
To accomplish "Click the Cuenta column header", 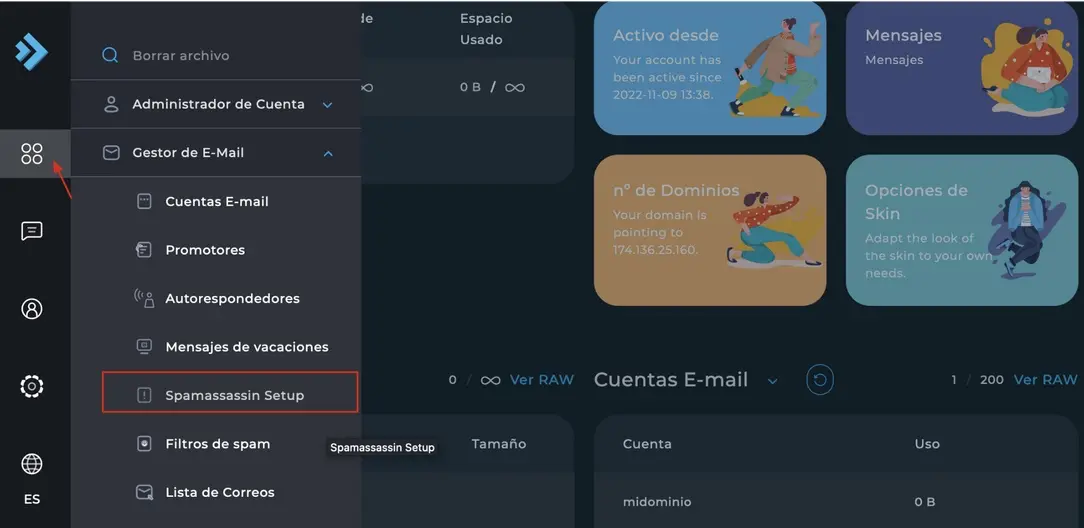I will click(x=647, y=444).
